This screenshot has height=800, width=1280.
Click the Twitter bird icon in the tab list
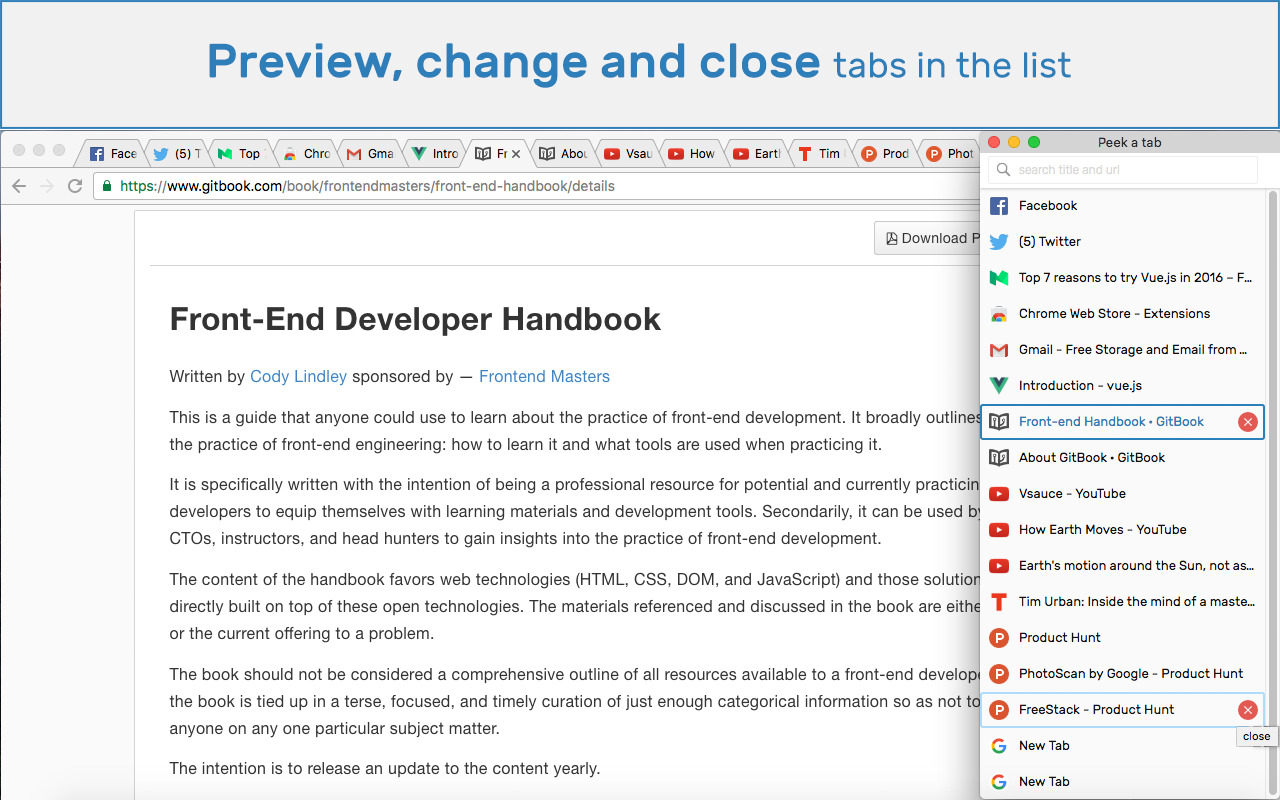[x=998, y=242]
